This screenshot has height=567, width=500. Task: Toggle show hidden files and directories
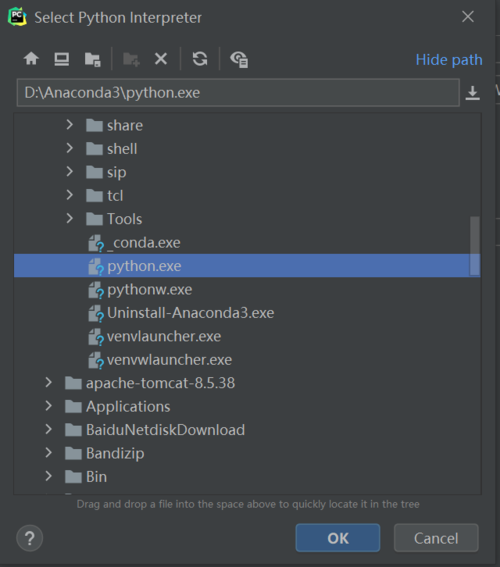point(239,59)
